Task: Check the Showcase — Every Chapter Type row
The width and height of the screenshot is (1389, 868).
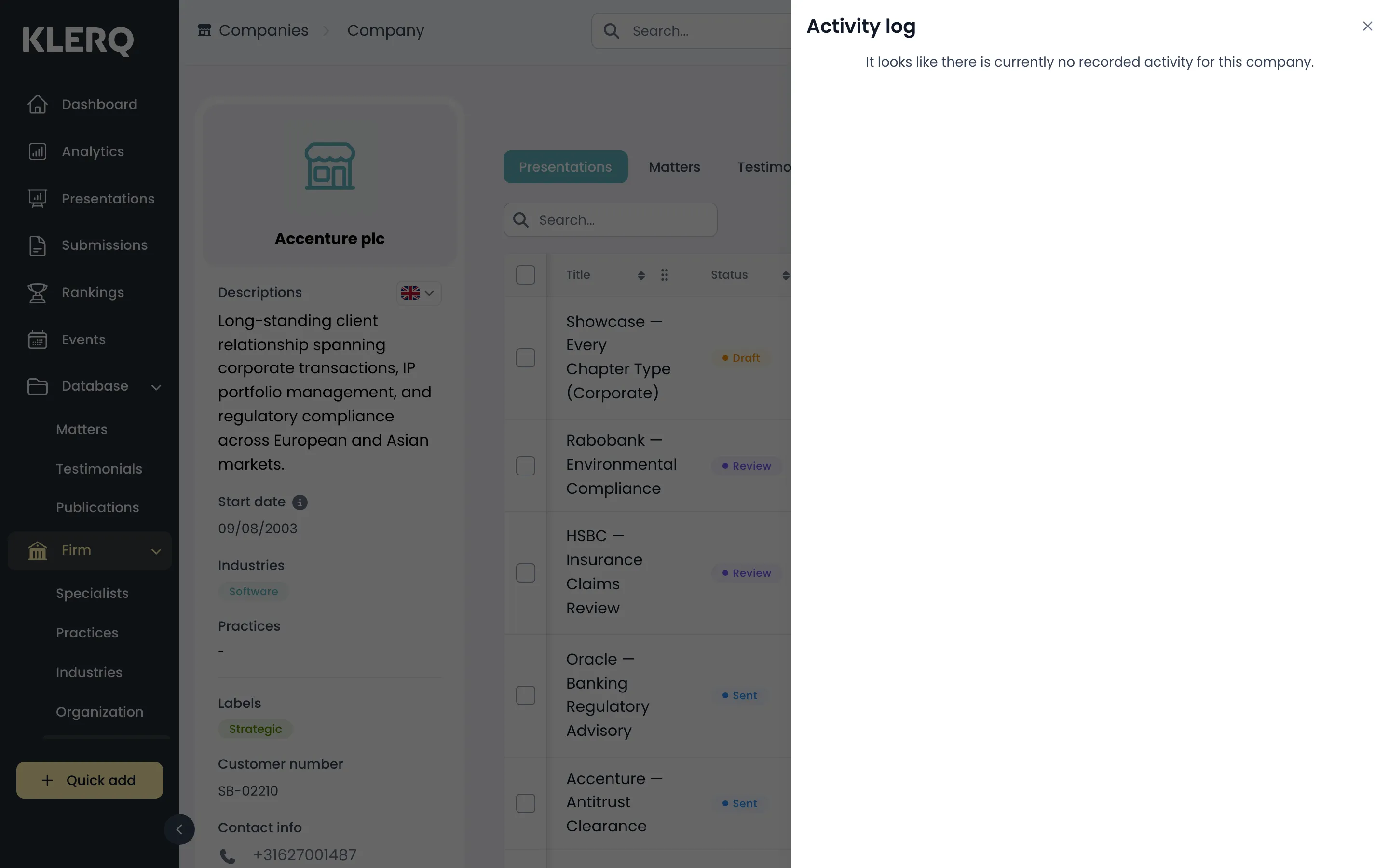Action: 525,358
